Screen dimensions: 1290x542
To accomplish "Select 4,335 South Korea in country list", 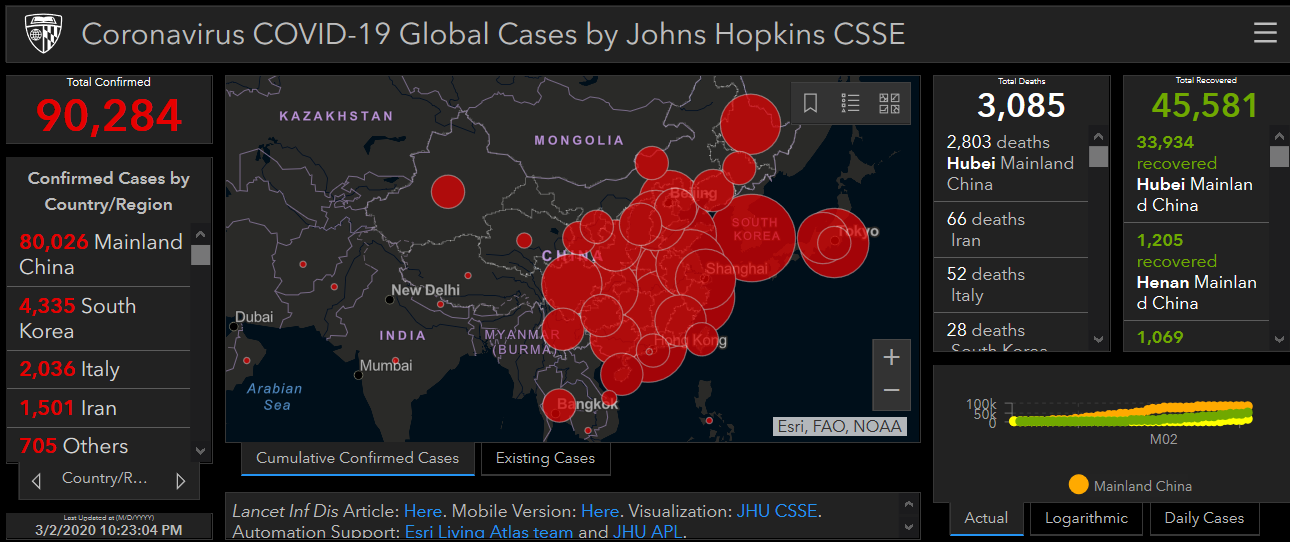I will pyautogui.click(x=100, y=318).
